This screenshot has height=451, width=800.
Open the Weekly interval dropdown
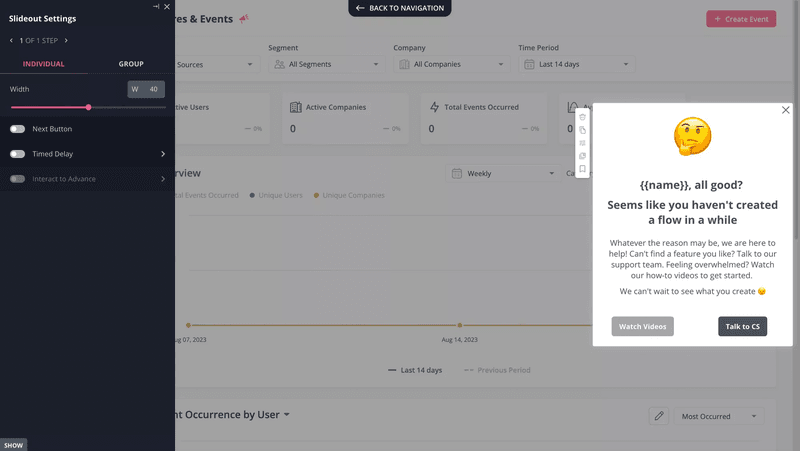[503, 173]
